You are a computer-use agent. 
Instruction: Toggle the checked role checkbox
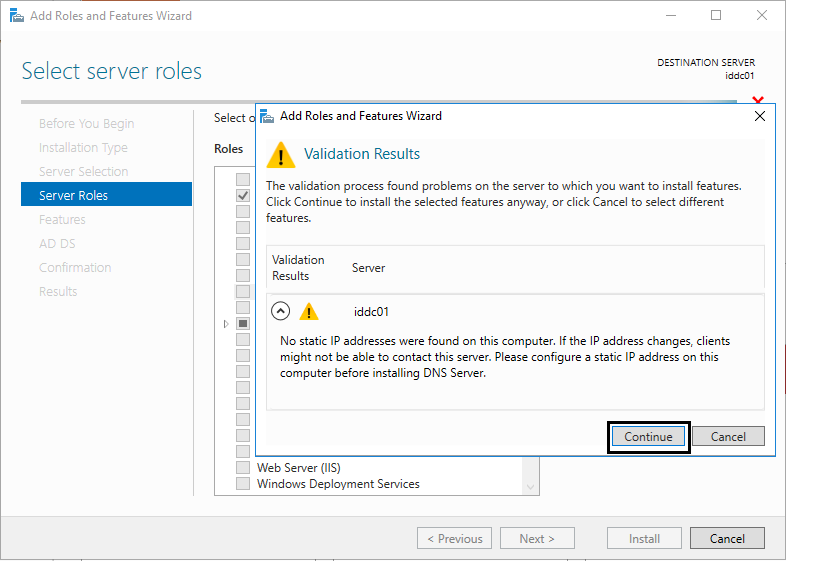(243, 195)
